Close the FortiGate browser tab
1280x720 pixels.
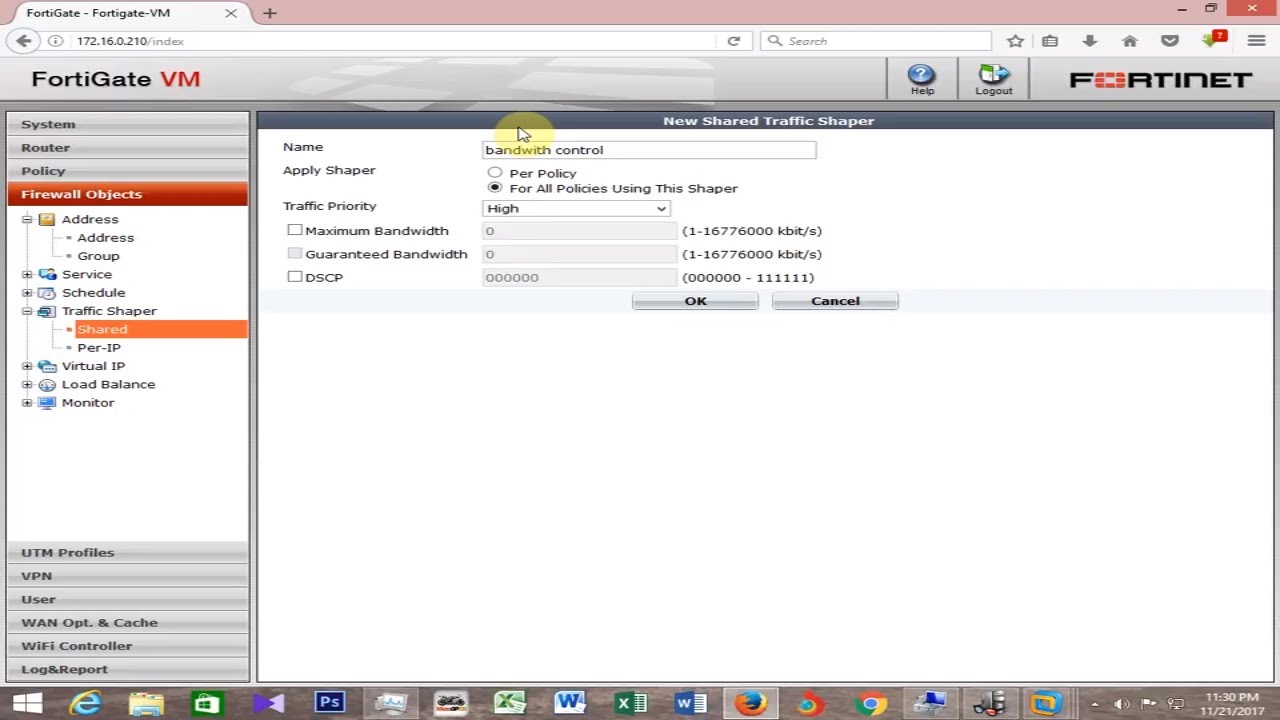(231, 13)
